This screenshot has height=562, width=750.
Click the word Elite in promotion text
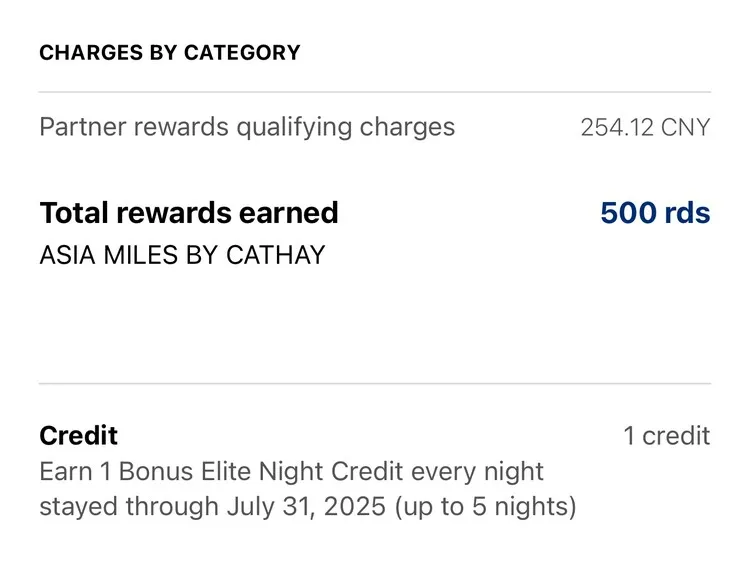[x=226, y=472]
